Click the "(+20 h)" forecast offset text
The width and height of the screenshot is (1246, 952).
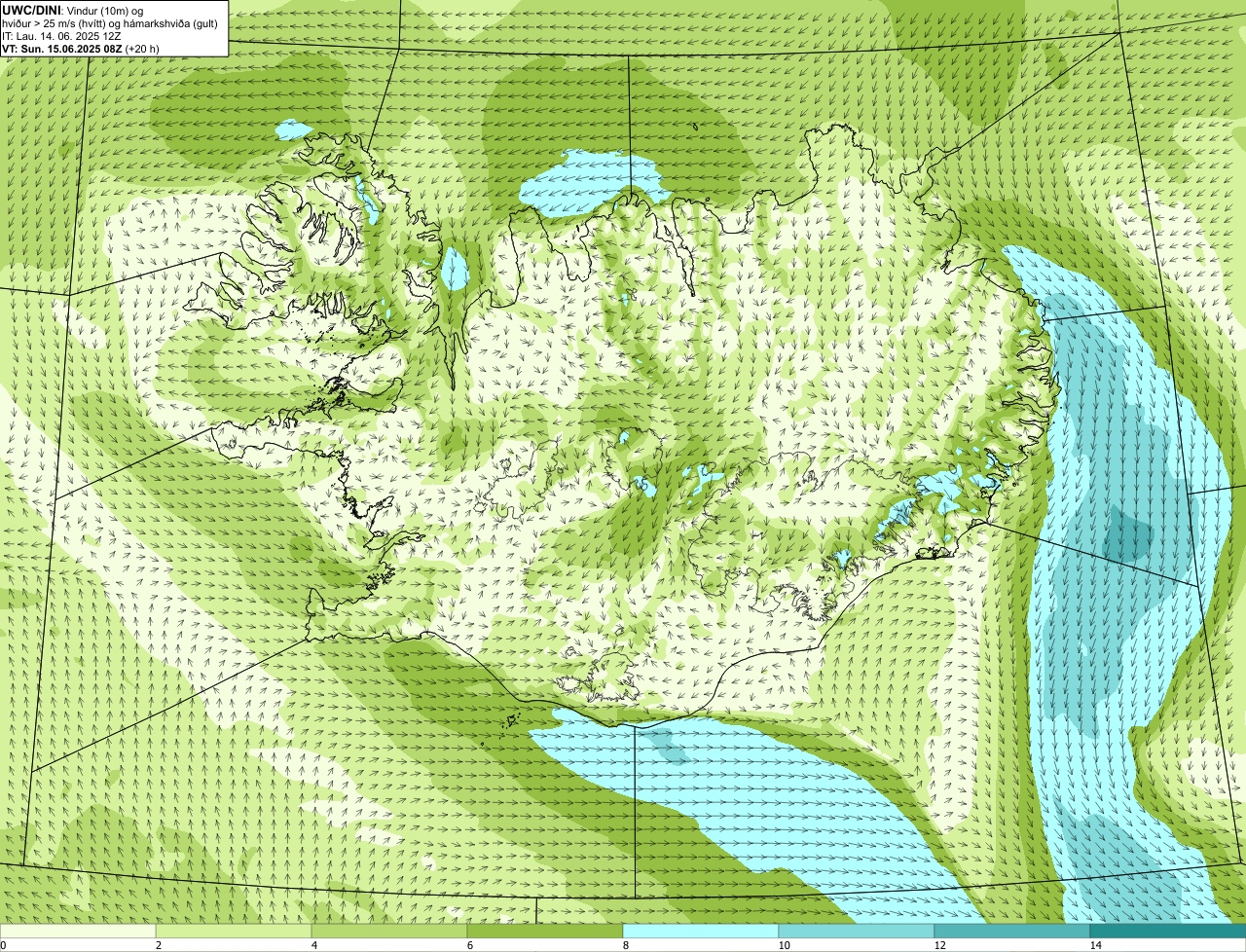pyautogui.click(x=142, y=49)
